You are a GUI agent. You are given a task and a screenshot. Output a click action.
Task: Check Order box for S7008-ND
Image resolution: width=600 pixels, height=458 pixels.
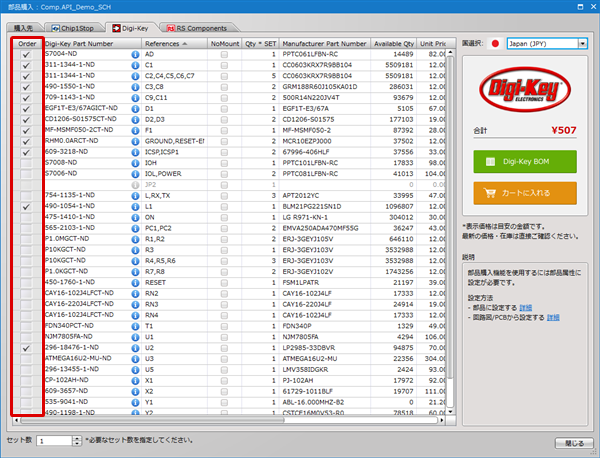coord(26,163)
